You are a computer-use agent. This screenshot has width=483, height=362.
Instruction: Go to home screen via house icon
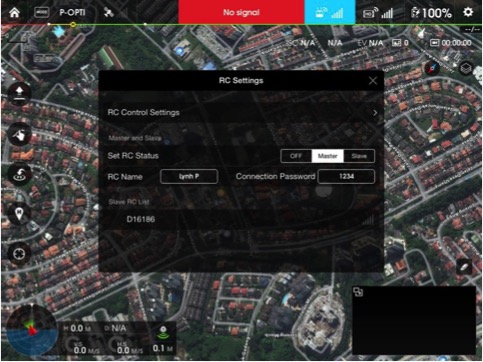14,13
